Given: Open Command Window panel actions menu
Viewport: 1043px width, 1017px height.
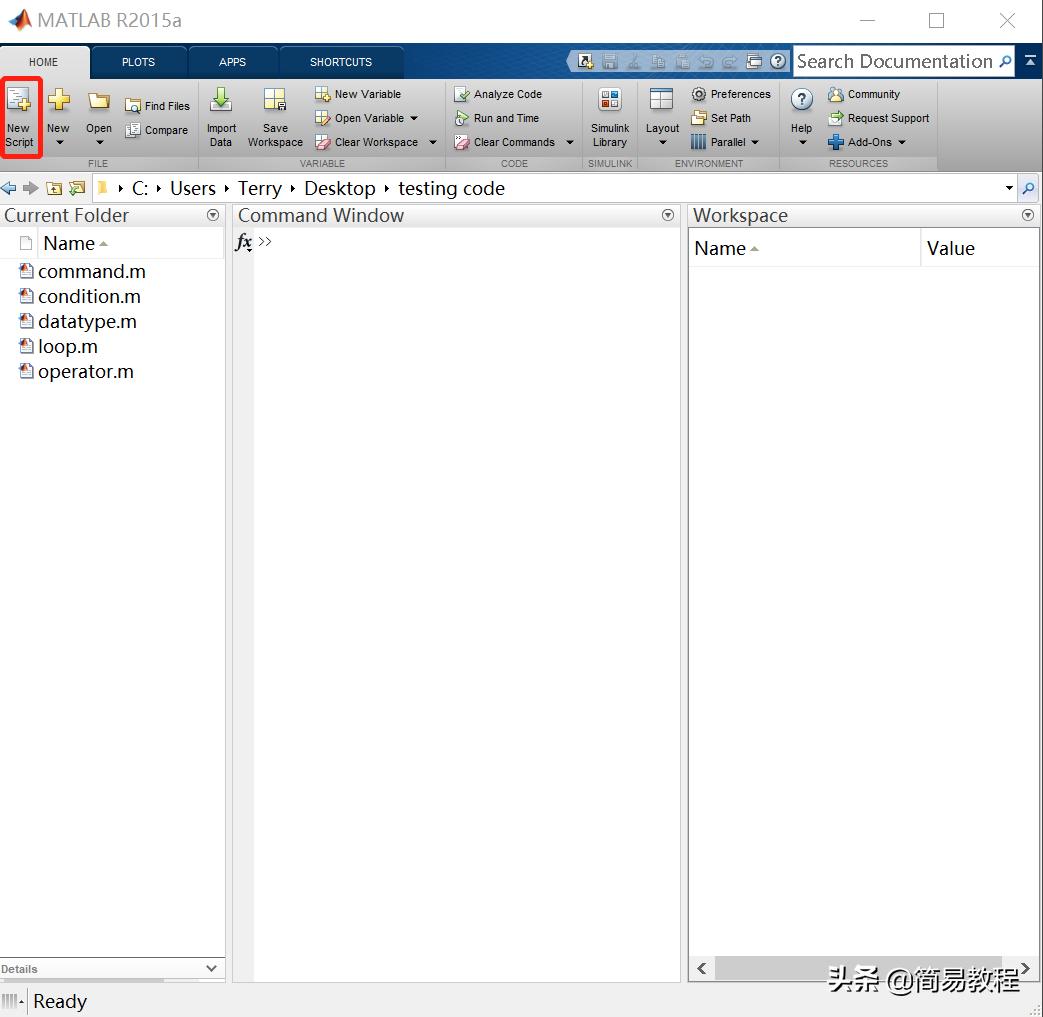Looking at the screenshot, I should click(668, 215).
